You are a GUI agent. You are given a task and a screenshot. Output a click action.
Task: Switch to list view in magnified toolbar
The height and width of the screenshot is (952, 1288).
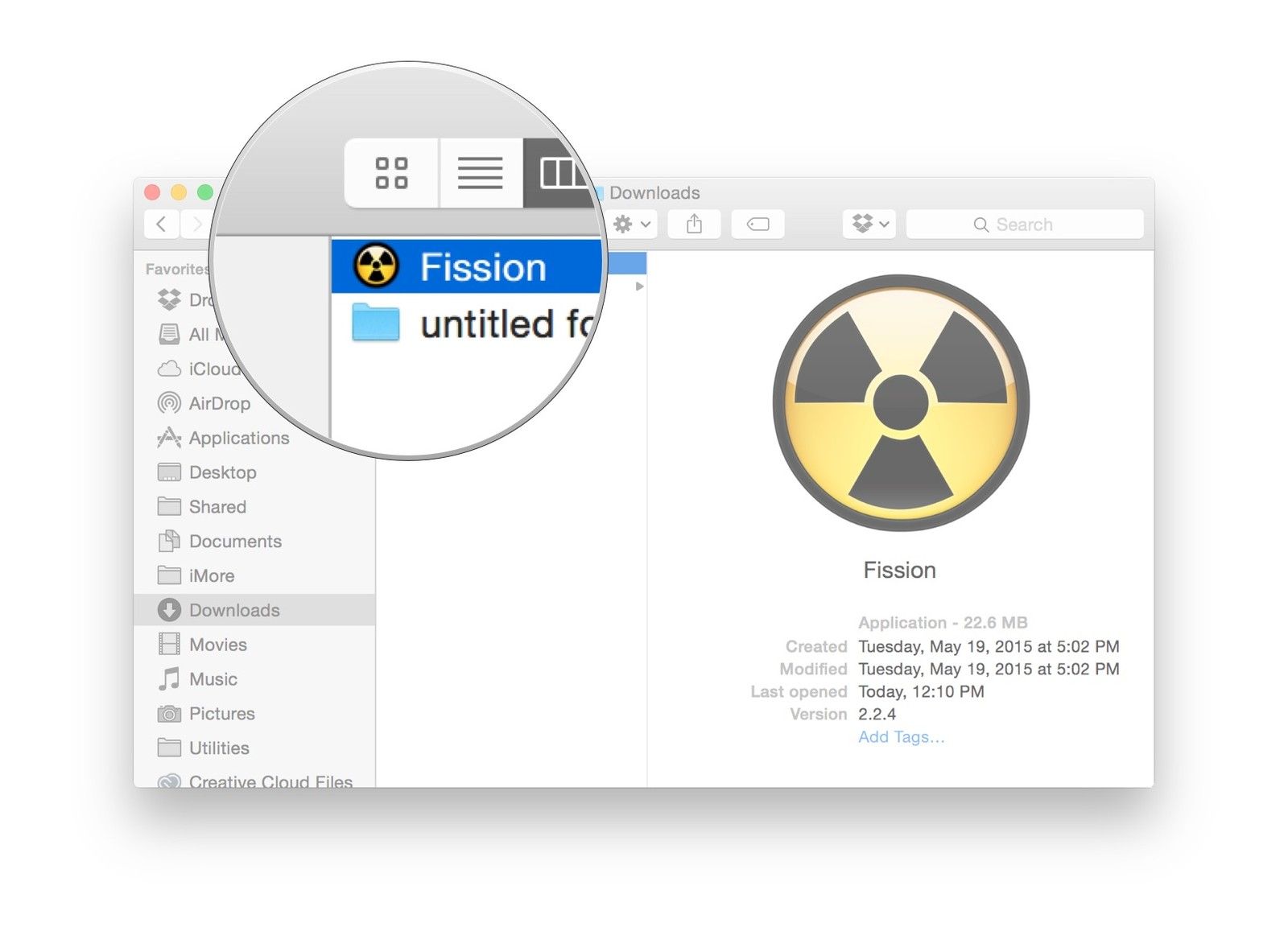point(481,173)
